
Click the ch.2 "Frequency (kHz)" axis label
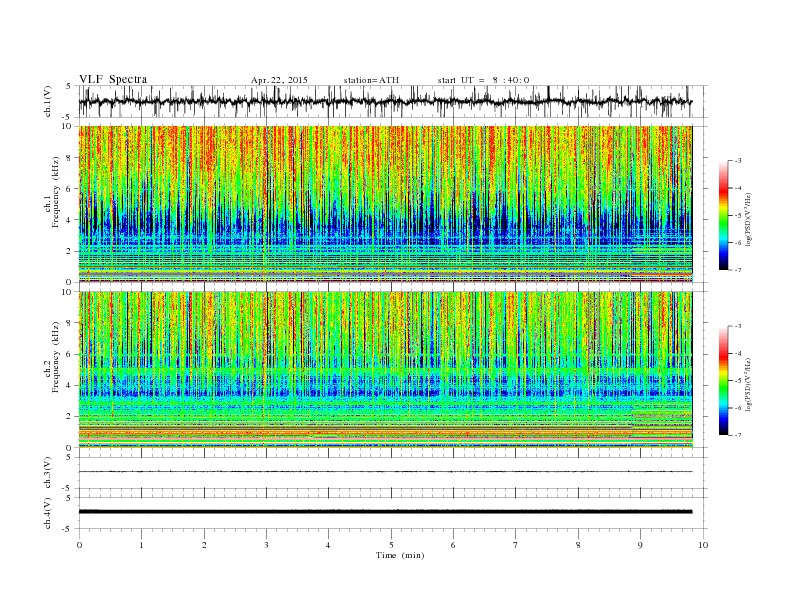[x=56, y=358]
